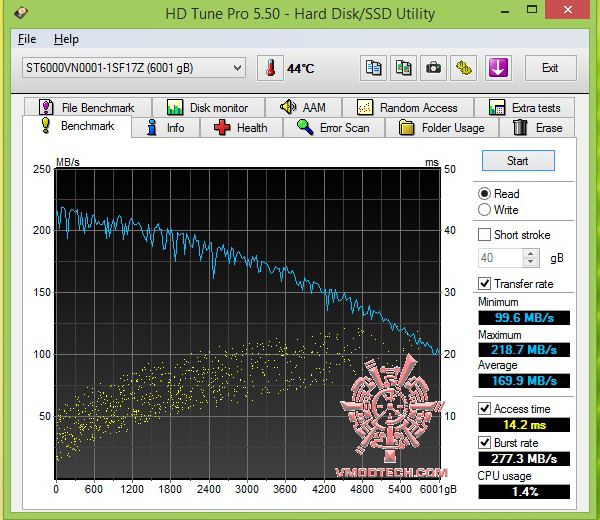Save screenshot with the camera icon
Image resolution: width=600 pixels, height=520 pixels.
(x=433, y=68)
